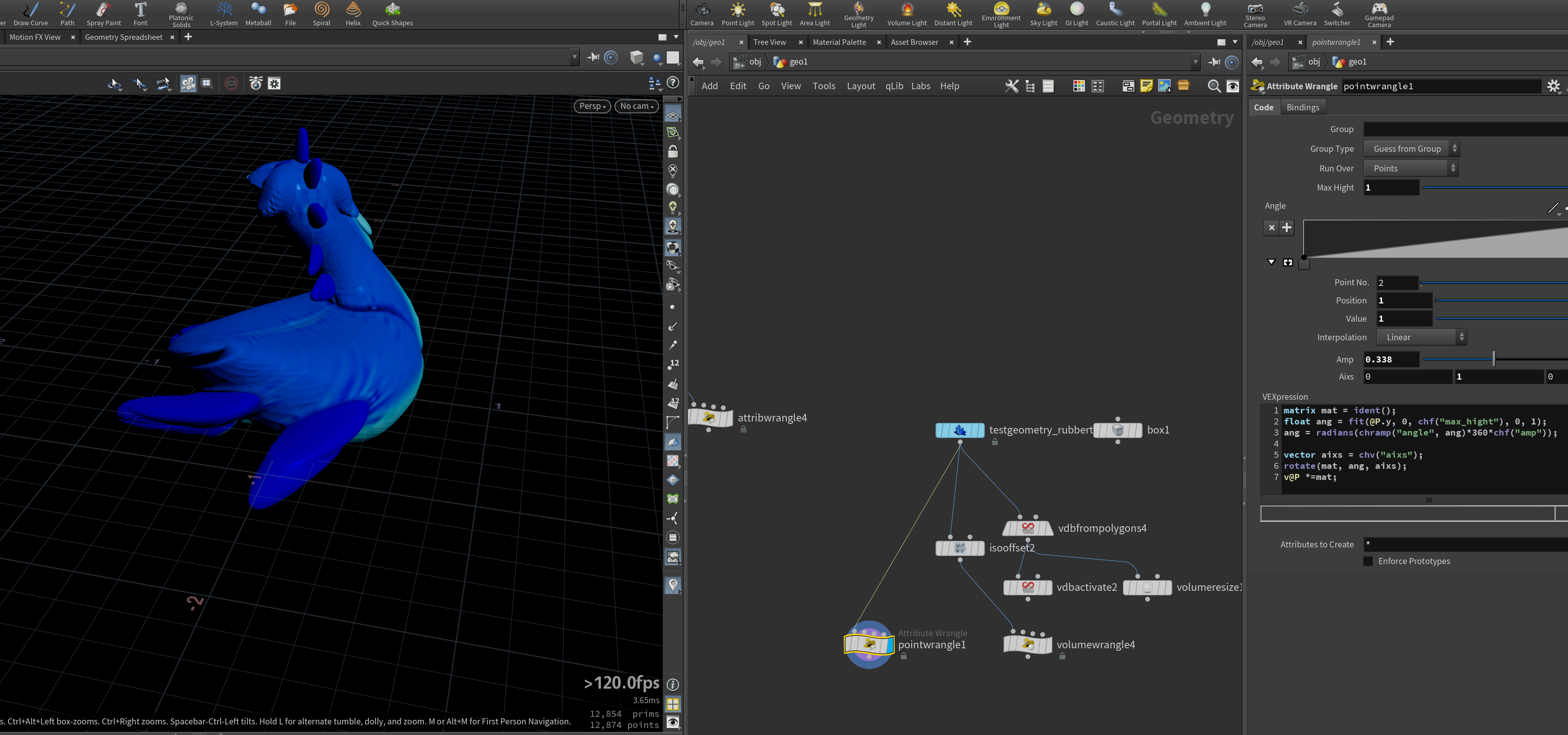The height and width of the screenshot is (735, 1568).
Task: Open the Run Over dropdown
Action: (1411, 168)
